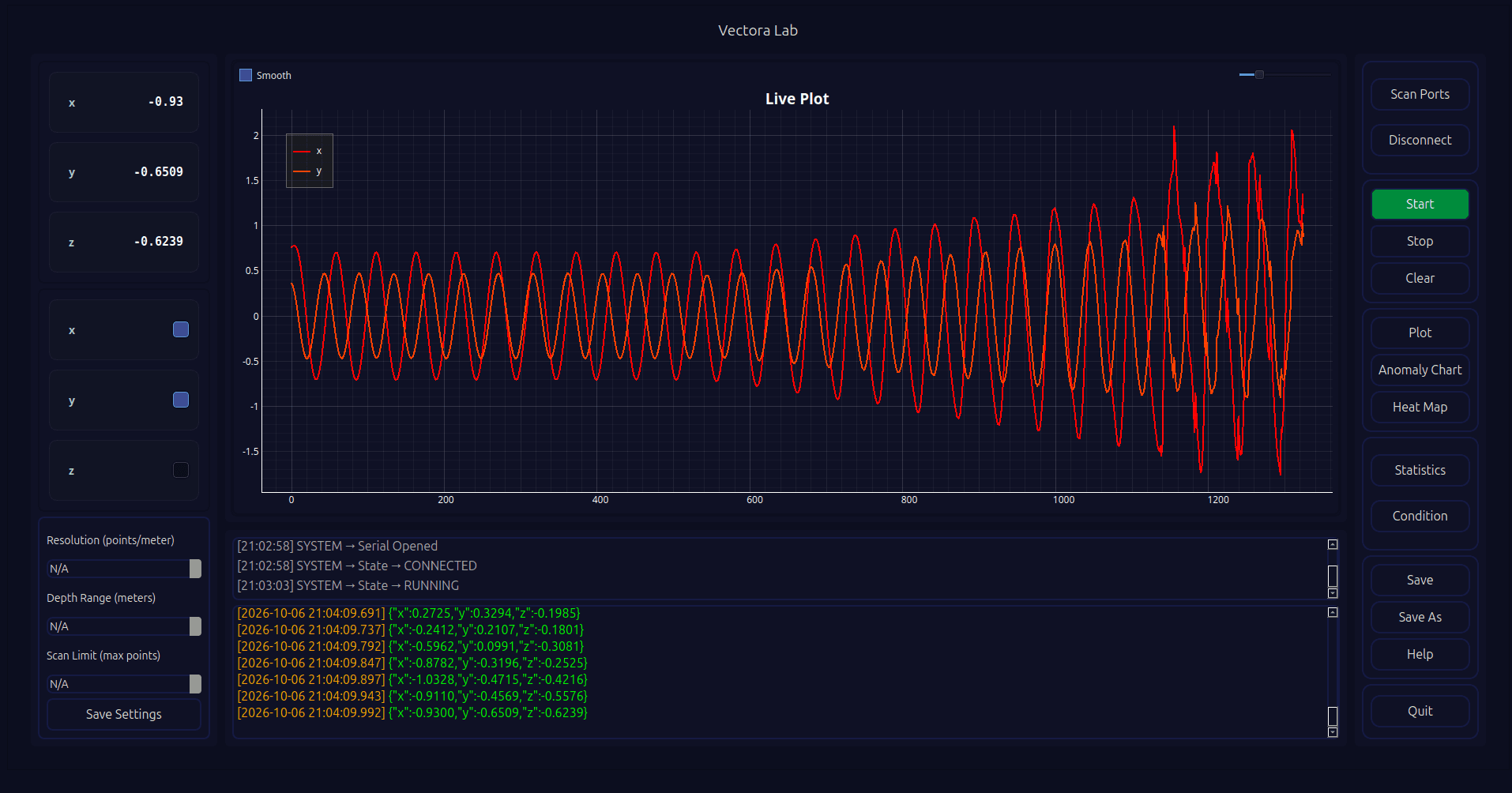Click the data log scroll-up arrow
1512x793 pixels.
click(x=1333, y=612)
